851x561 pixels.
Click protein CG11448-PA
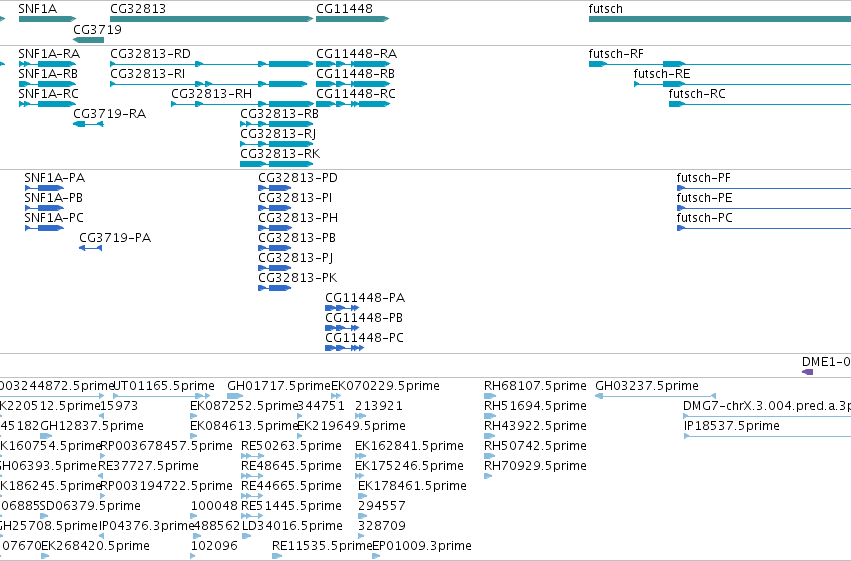(342, 308)
